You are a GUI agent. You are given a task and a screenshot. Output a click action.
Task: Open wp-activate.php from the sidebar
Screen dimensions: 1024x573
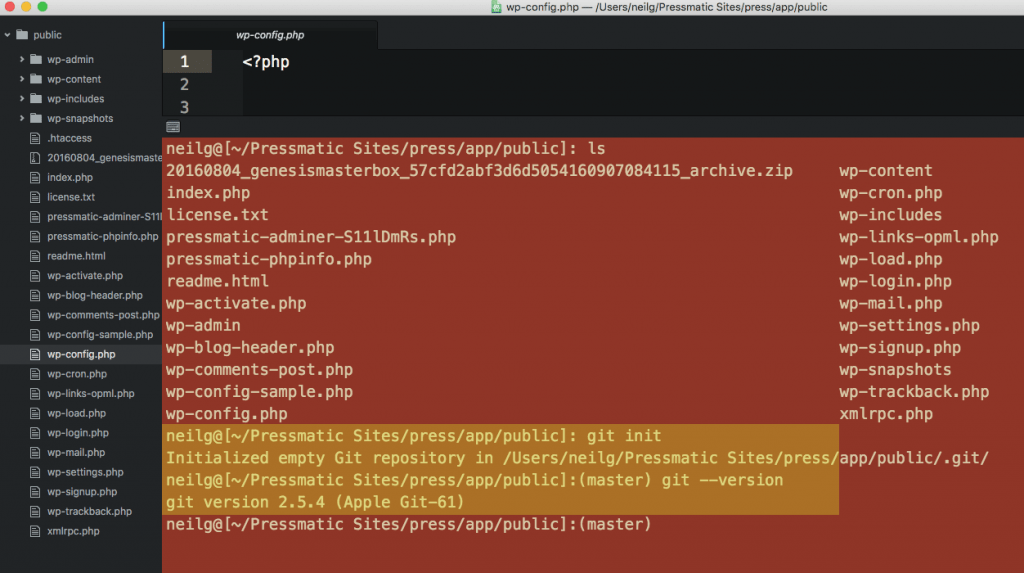pyautogui.click(x=85, y=276)
